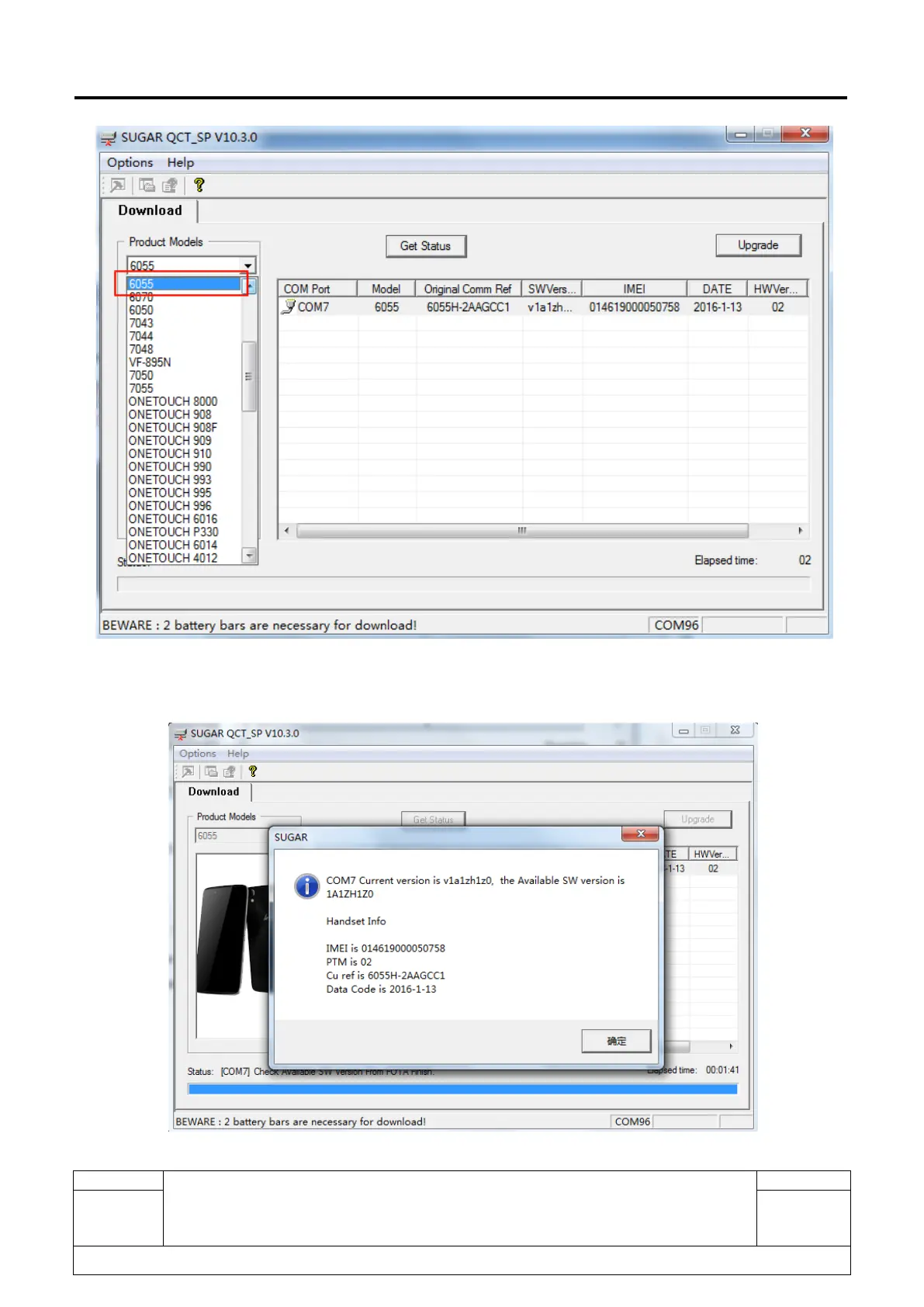The height and width of the screenshot is (1307, 924).
Task: Choose VF-895N from the model list
Action: point(150,362)
